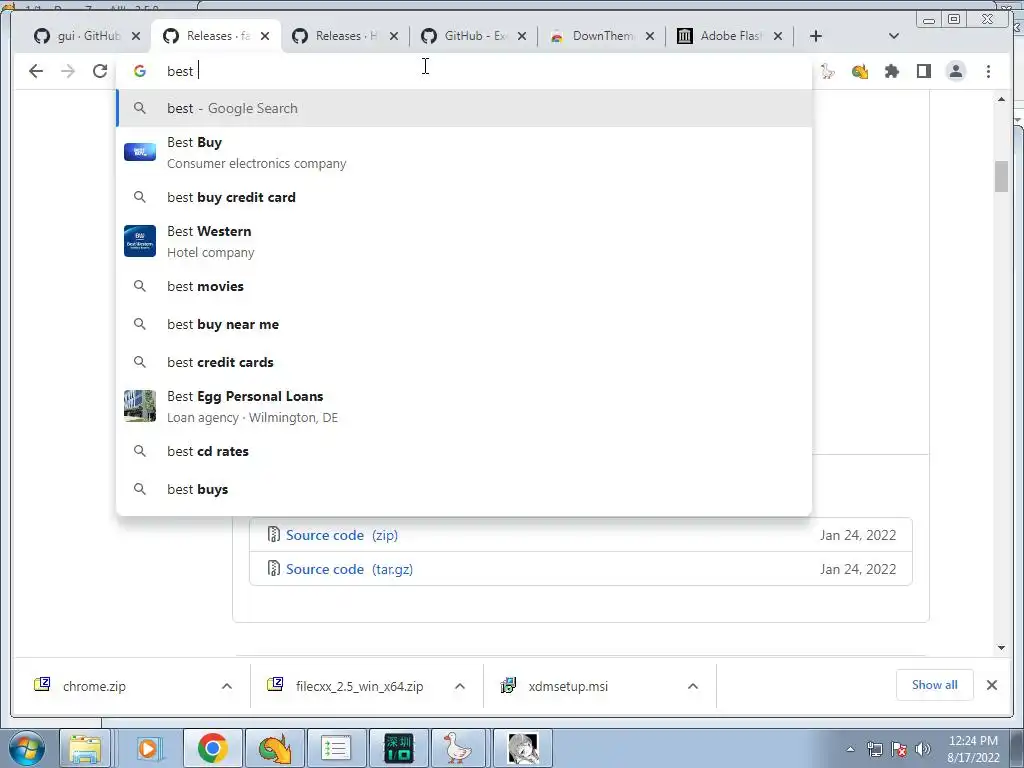Click zip file icon beside Source code (zip)
This screenshot has width=1024, height=768.
tap(274, 534)
